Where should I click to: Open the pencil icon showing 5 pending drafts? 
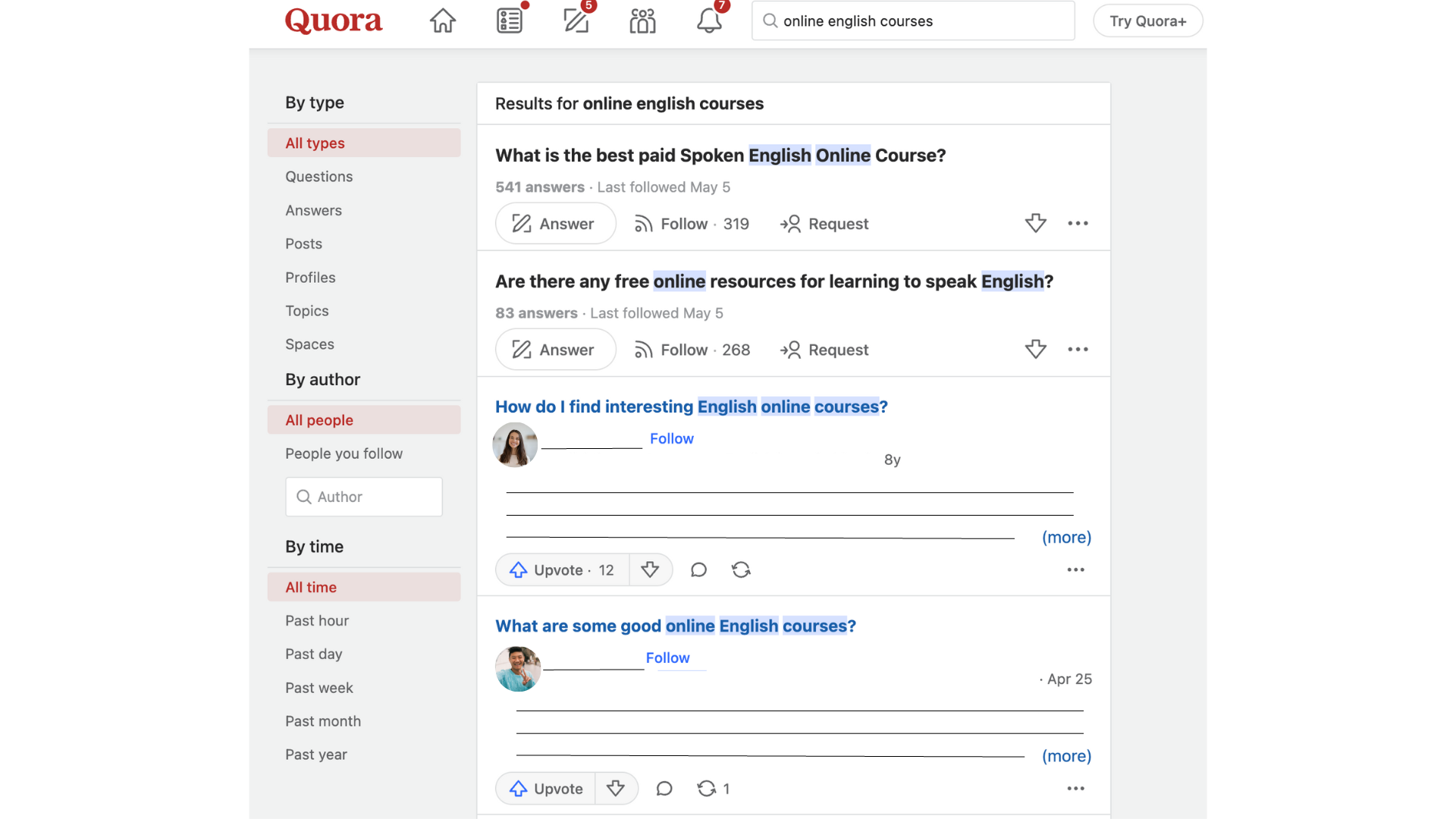pos(576,20)
